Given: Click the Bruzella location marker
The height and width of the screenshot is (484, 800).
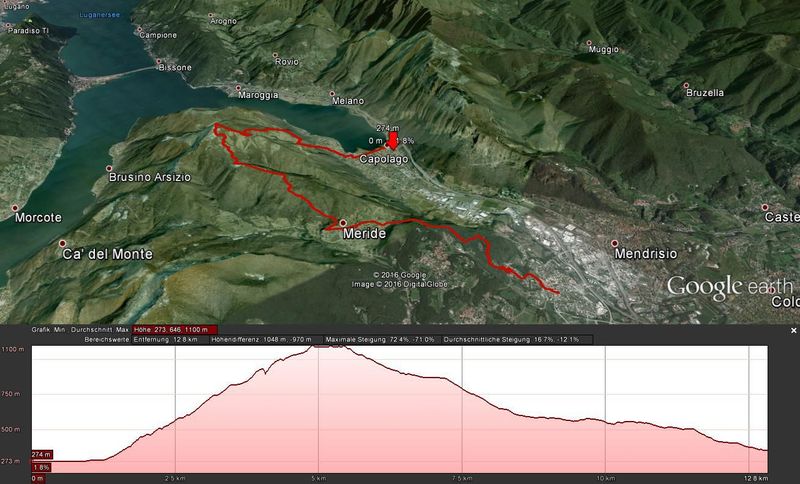Looking at the screenshot, I should [686, 86].
